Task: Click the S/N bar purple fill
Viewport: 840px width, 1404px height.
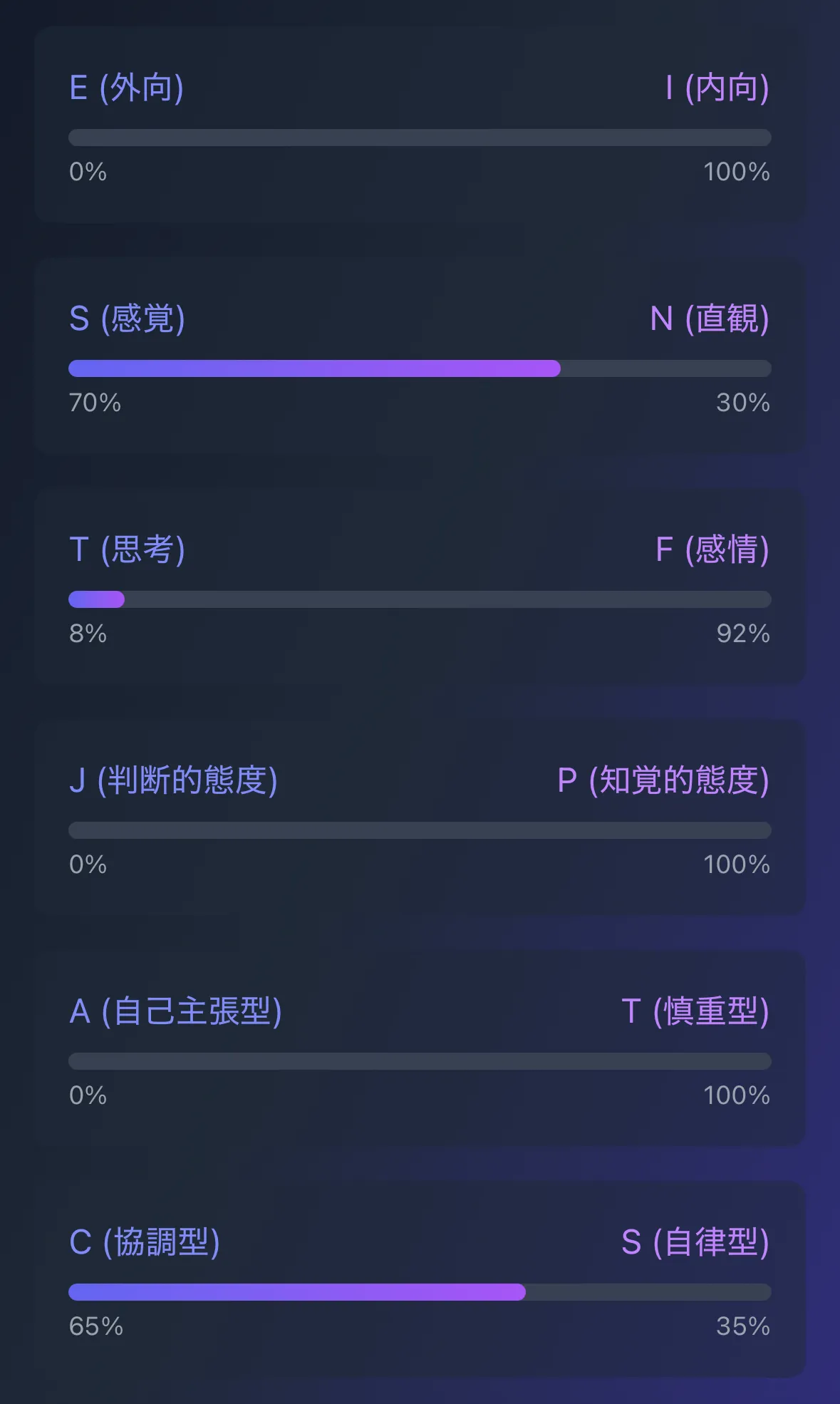Action: (314, 368)
